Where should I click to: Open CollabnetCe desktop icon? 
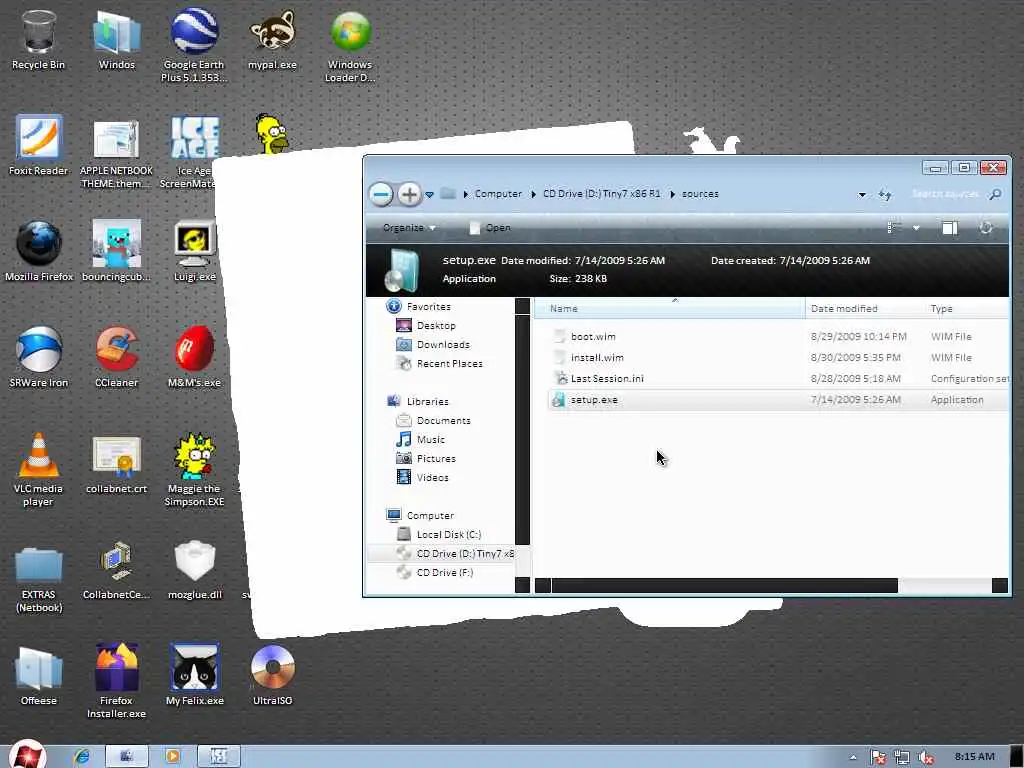click(116, 569)
